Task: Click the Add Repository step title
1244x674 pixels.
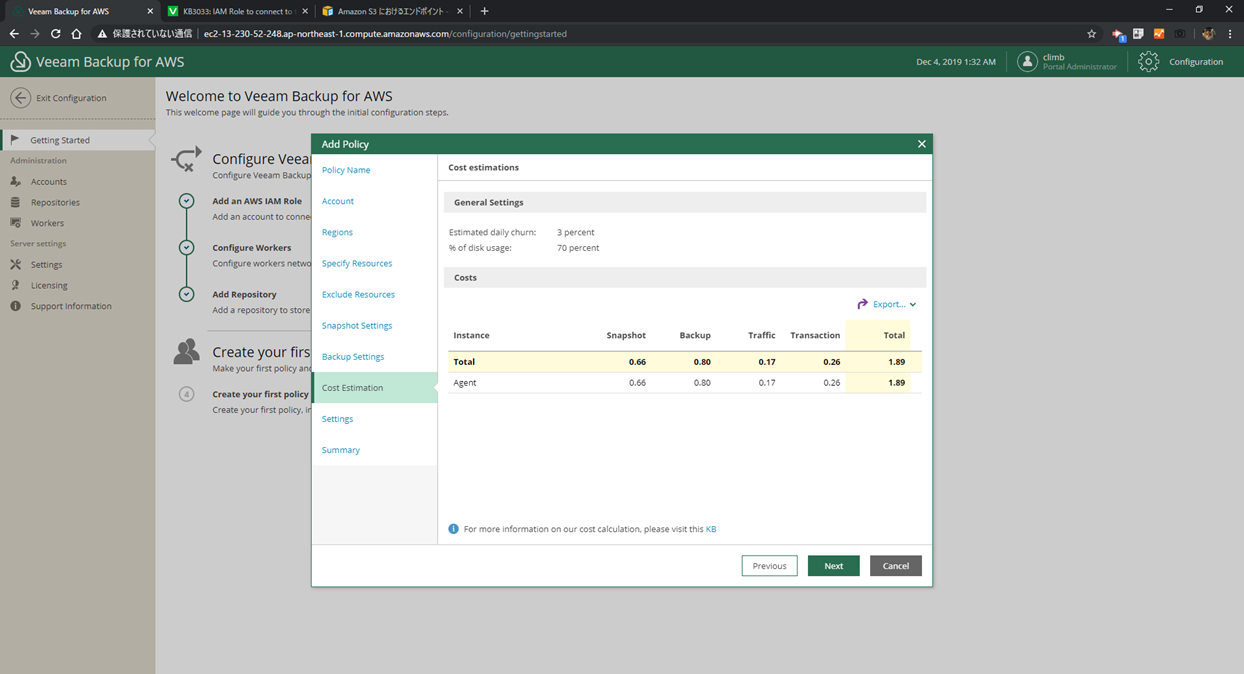Action: coord(244,294)
